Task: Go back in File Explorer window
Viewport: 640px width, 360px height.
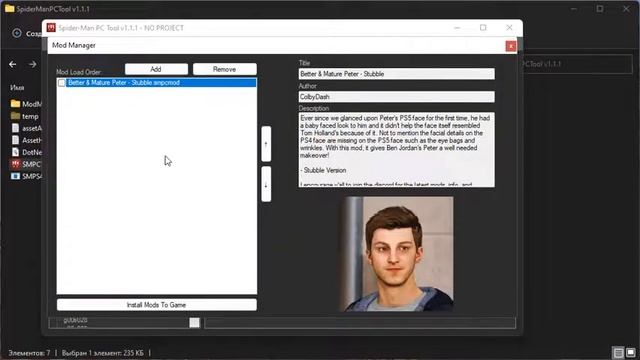Action: click(13, 64)
